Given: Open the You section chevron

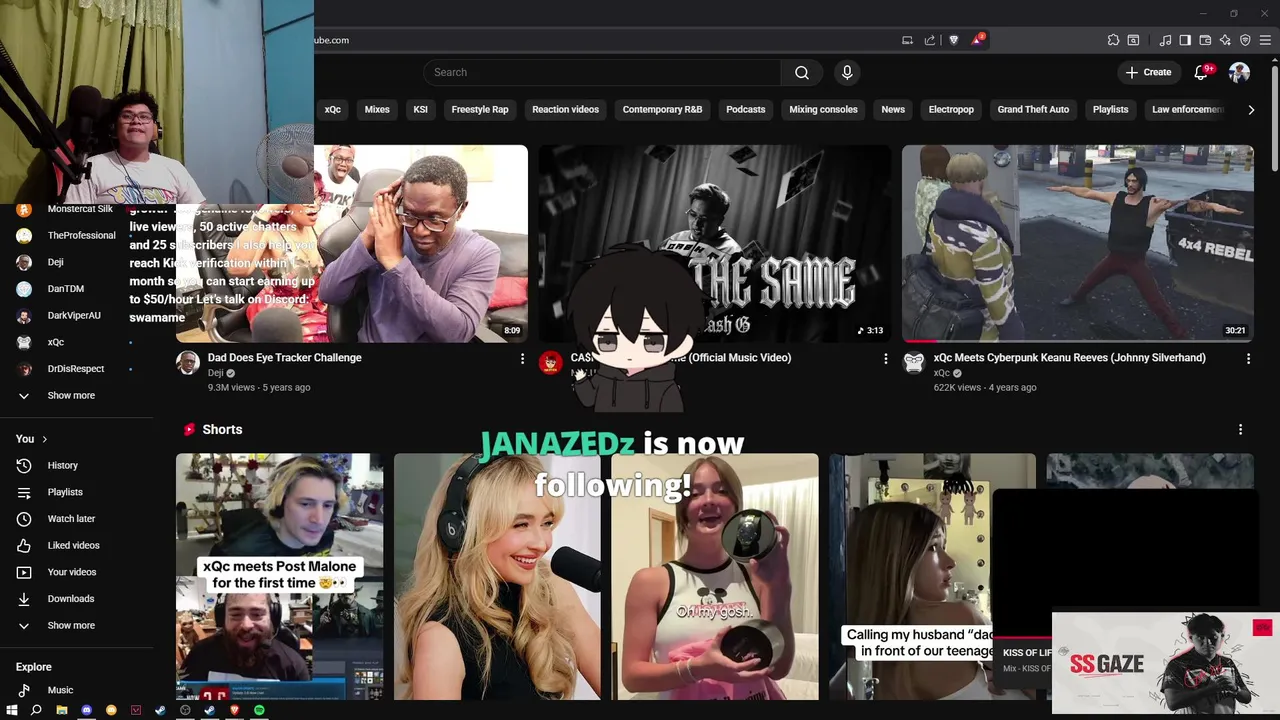Looking at the screenshot, I should coord(44,439).
